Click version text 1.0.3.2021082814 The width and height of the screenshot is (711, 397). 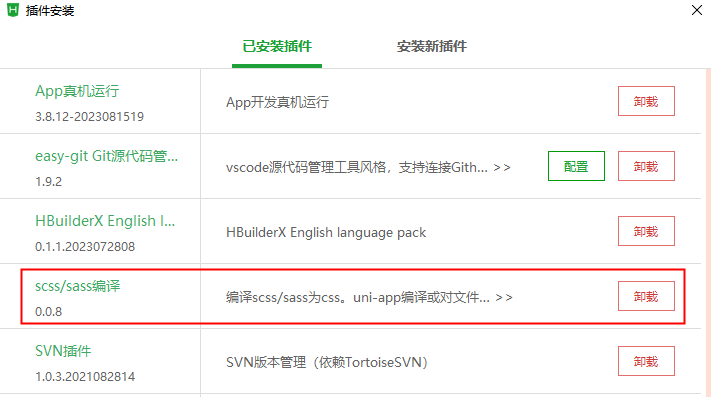pyautogui.click(x=85, y=377)
